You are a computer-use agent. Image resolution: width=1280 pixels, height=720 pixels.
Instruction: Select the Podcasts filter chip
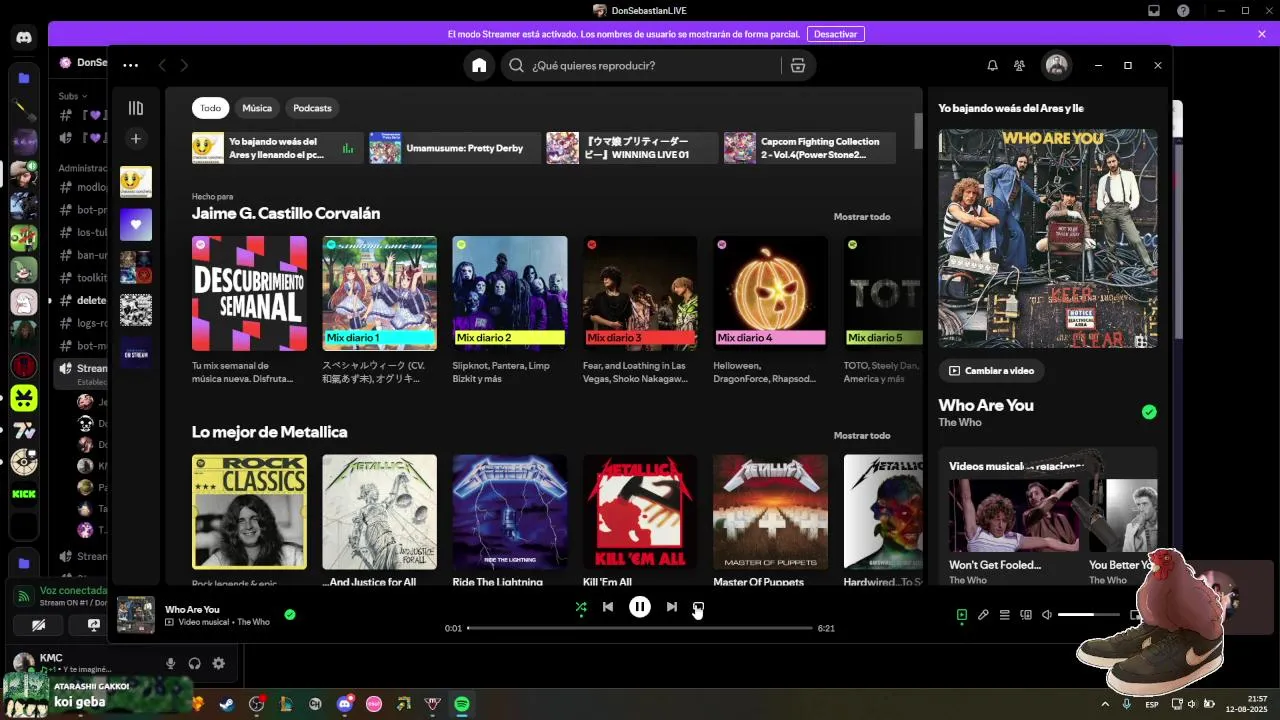click(x=312, y=108)
